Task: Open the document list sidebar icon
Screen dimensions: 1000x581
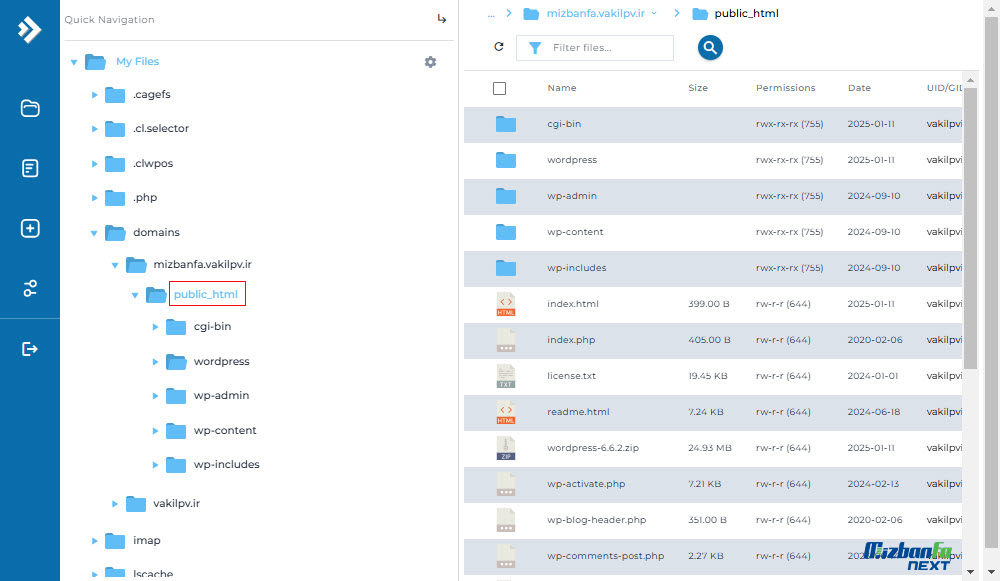Action: [x=30, y=168]
